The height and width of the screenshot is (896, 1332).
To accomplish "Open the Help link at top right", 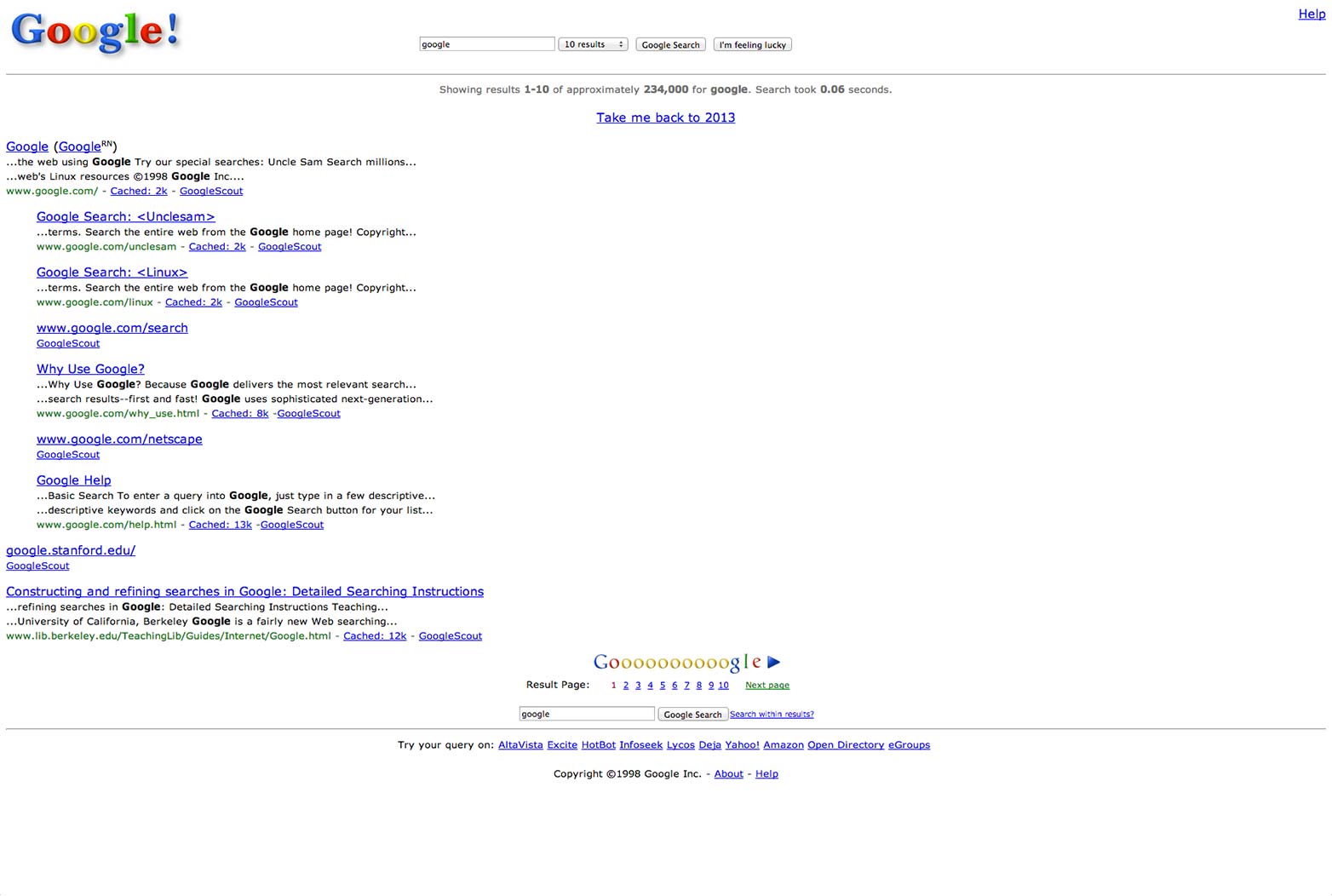I will [x=1312, y=14].
